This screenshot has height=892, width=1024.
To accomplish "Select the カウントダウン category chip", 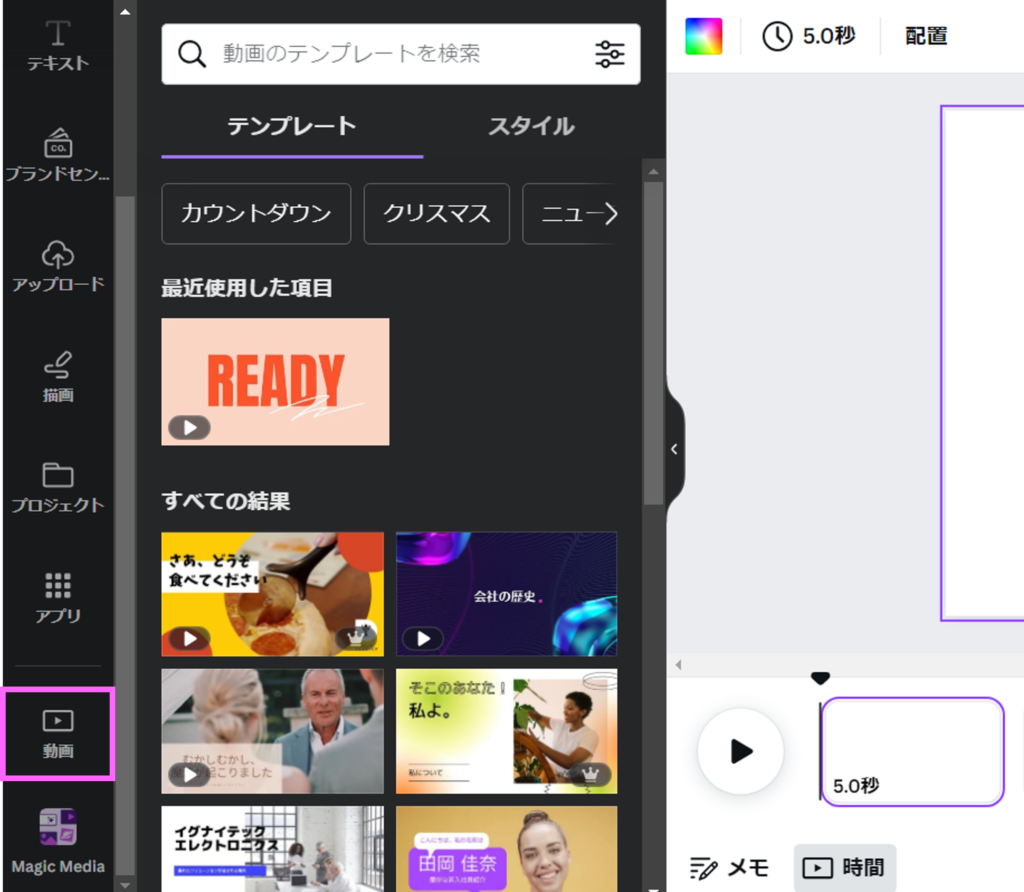I will coord(256,214).
